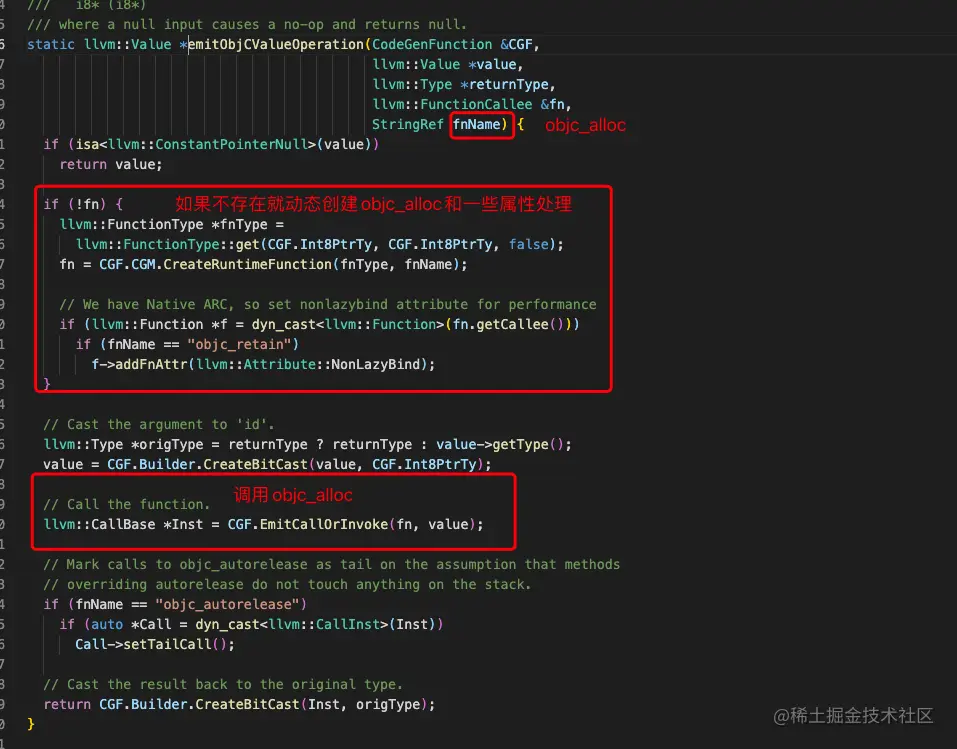Click the '*fnType =' variable declaration
This screenshot has width=957, height=749.
pyautogui.click(x=247, y=225)
